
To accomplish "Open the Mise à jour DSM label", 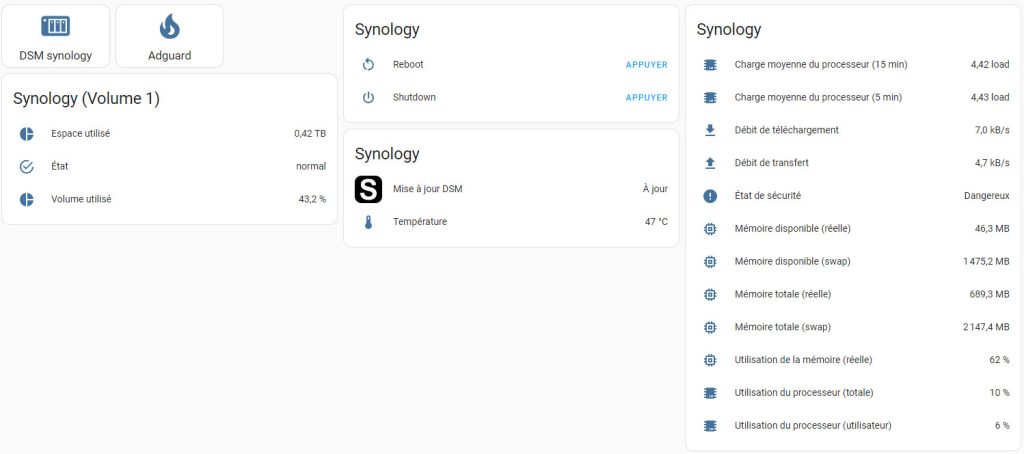I will tap(428, 189).
